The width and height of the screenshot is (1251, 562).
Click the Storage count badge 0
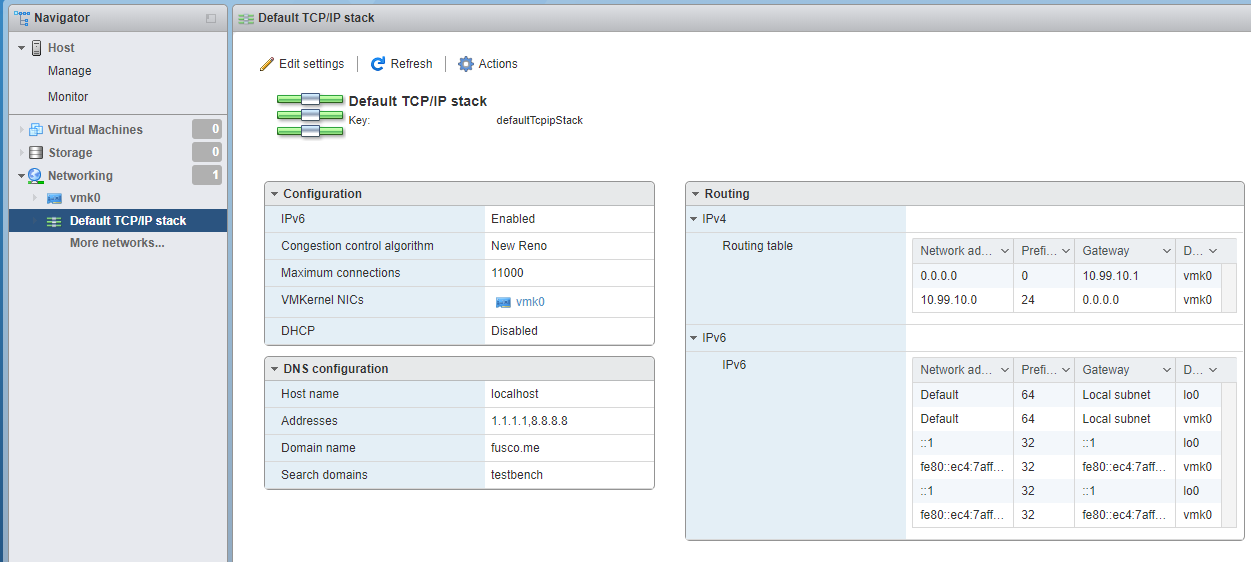click(x=207, y=152)
